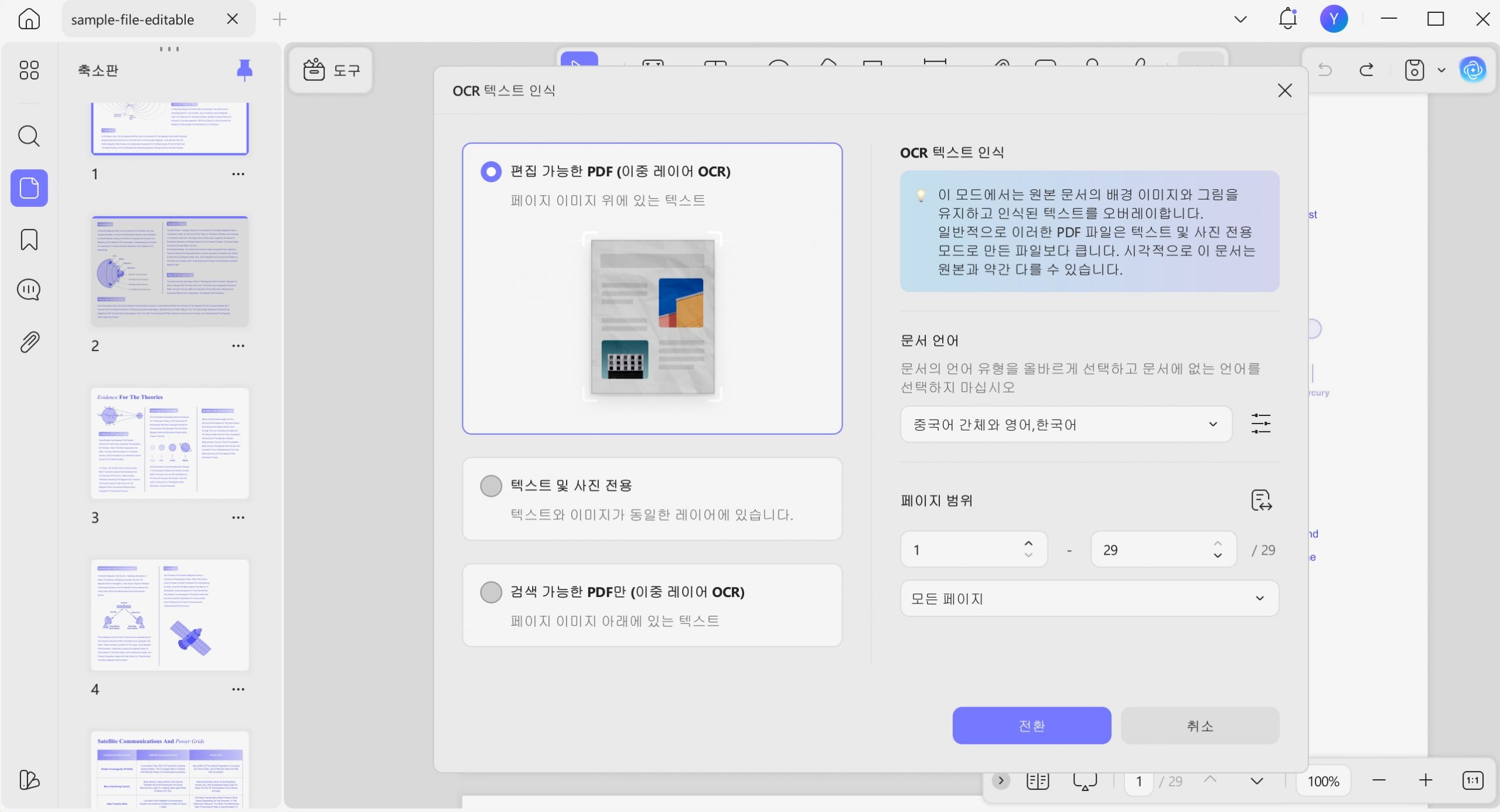Open the 도구 tools menu
Viewport: 1500px width, 812px height.
(331, 70)
